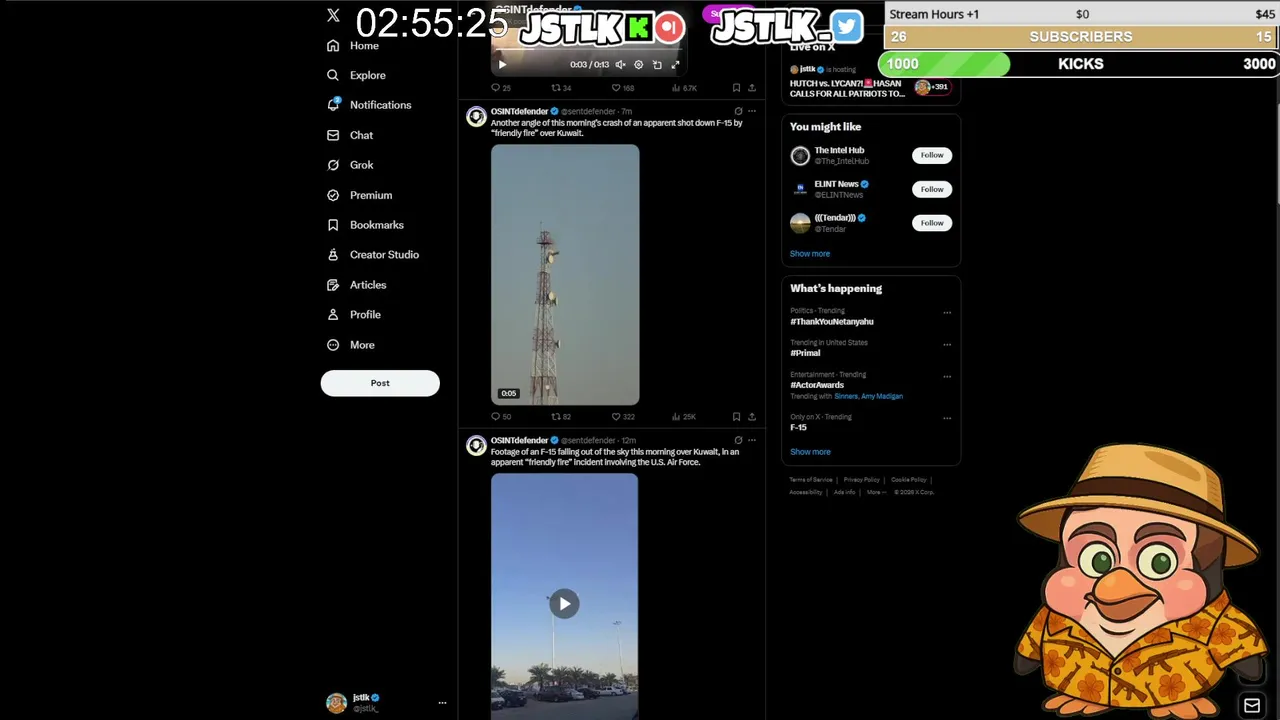The width and height of the screenshot is (1280, 720).
Task: Seek on the top video progress bar
Action: pyautogui.click(x=589, y=50)
